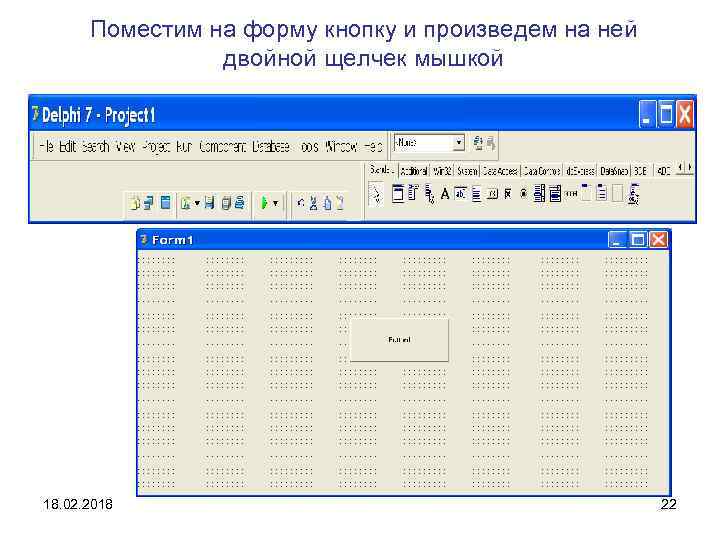This screenshot has width=720, height=540.
Task: Pick the GroupBox component in the palette
Action: [x=586, y=192]
